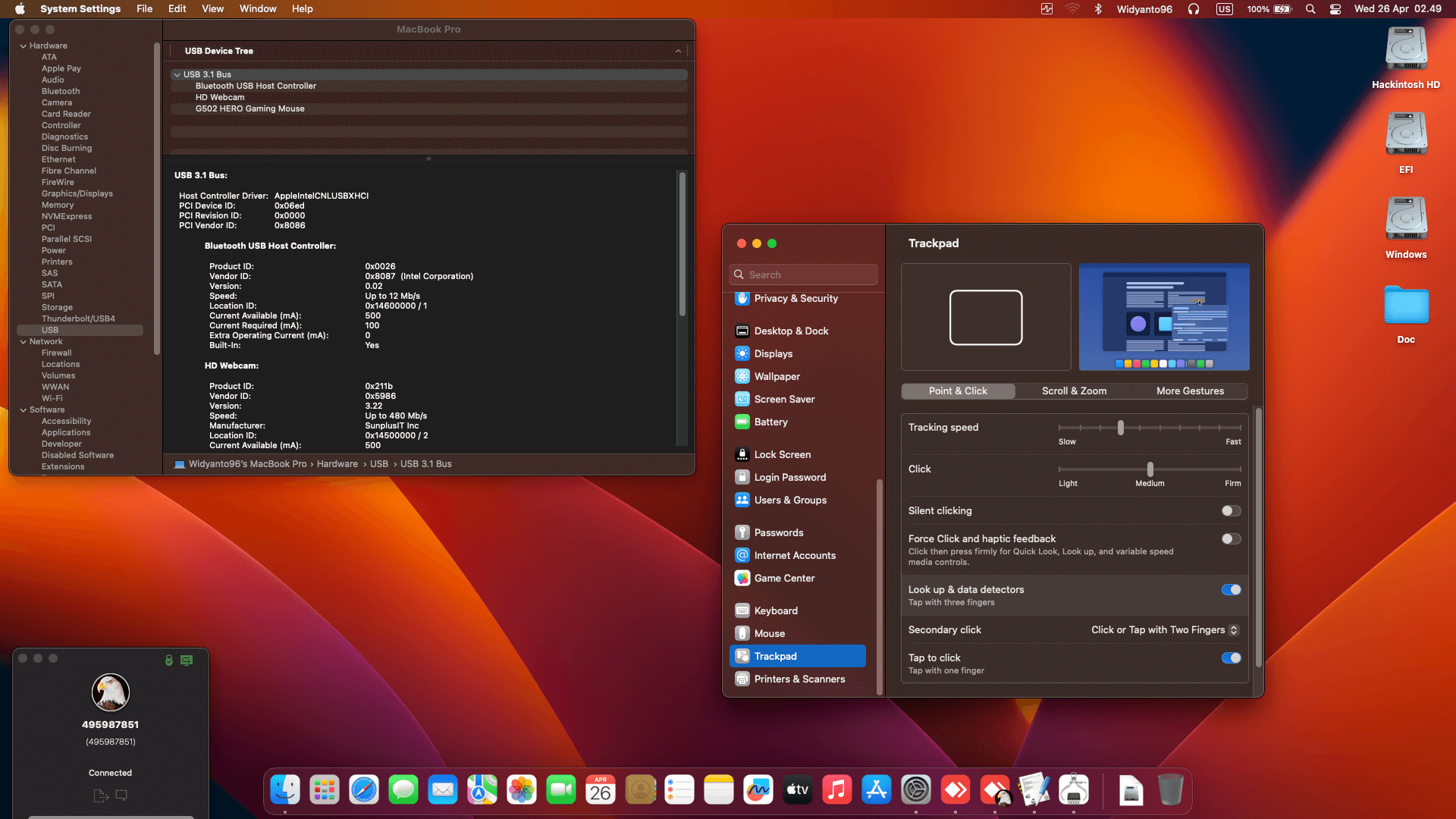Open Apple TV app in the Dock

point(798,790)
